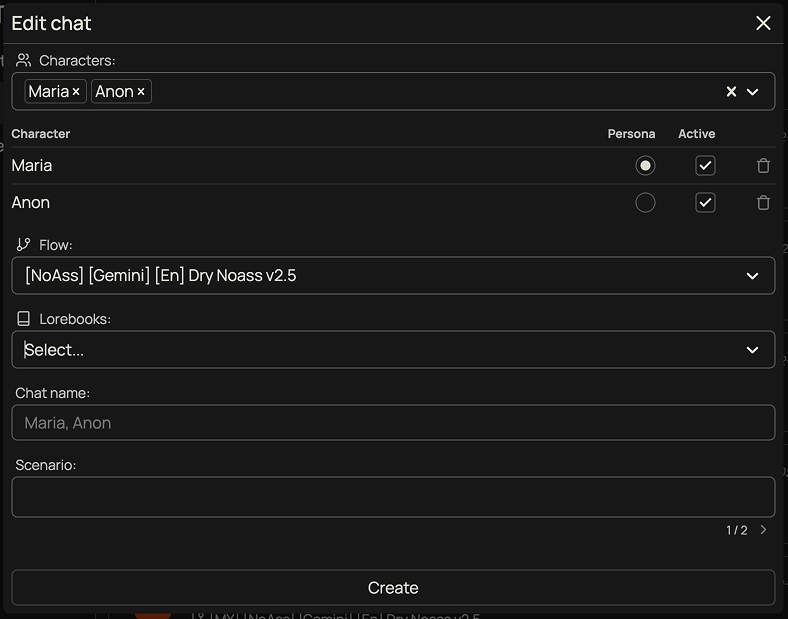Open the Lorebooks select dropdown

(752, 350)
